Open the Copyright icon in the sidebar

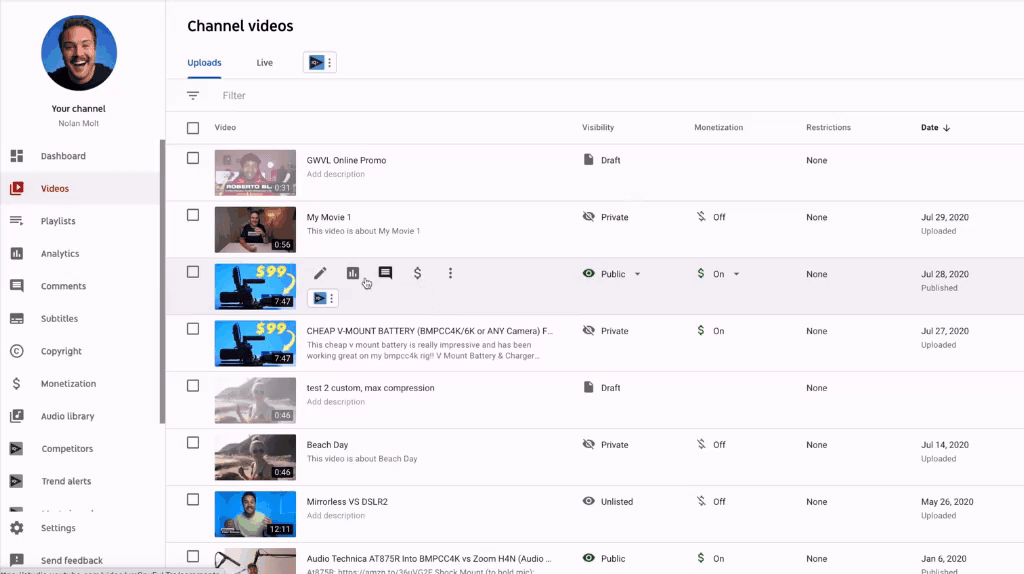(x=17, y=351)
